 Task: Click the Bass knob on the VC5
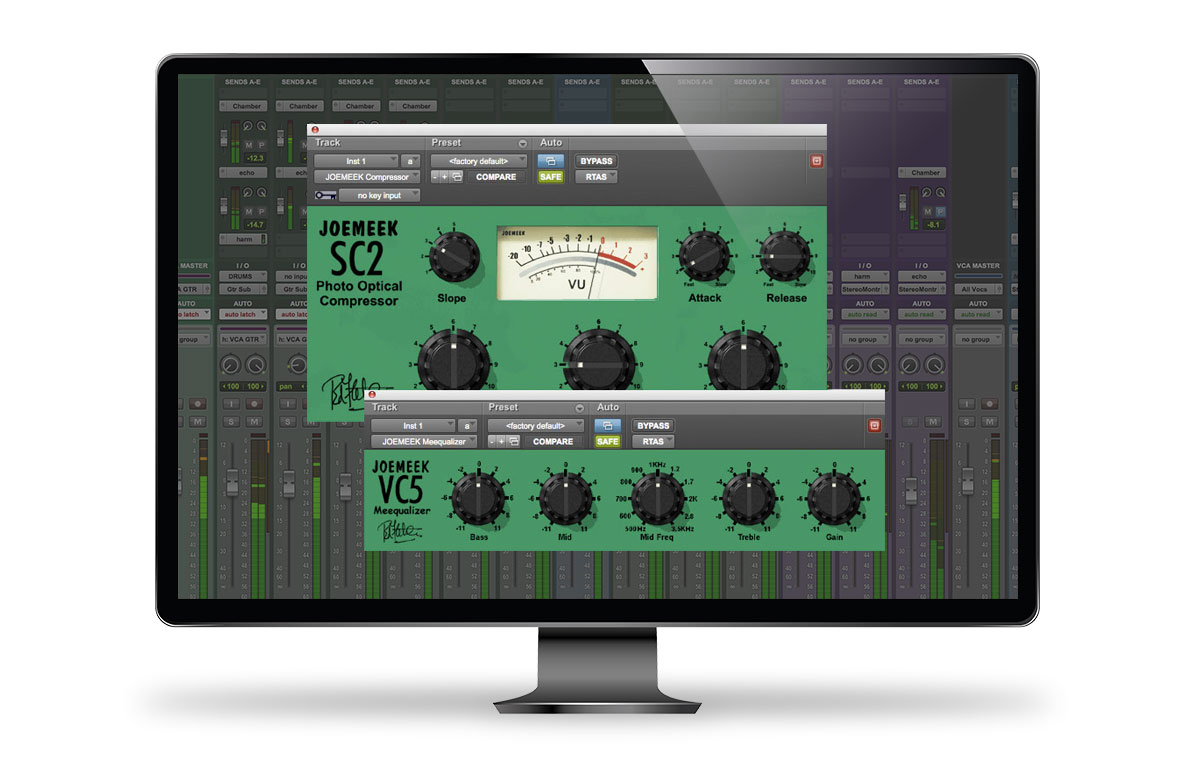(x=478, y=500)
